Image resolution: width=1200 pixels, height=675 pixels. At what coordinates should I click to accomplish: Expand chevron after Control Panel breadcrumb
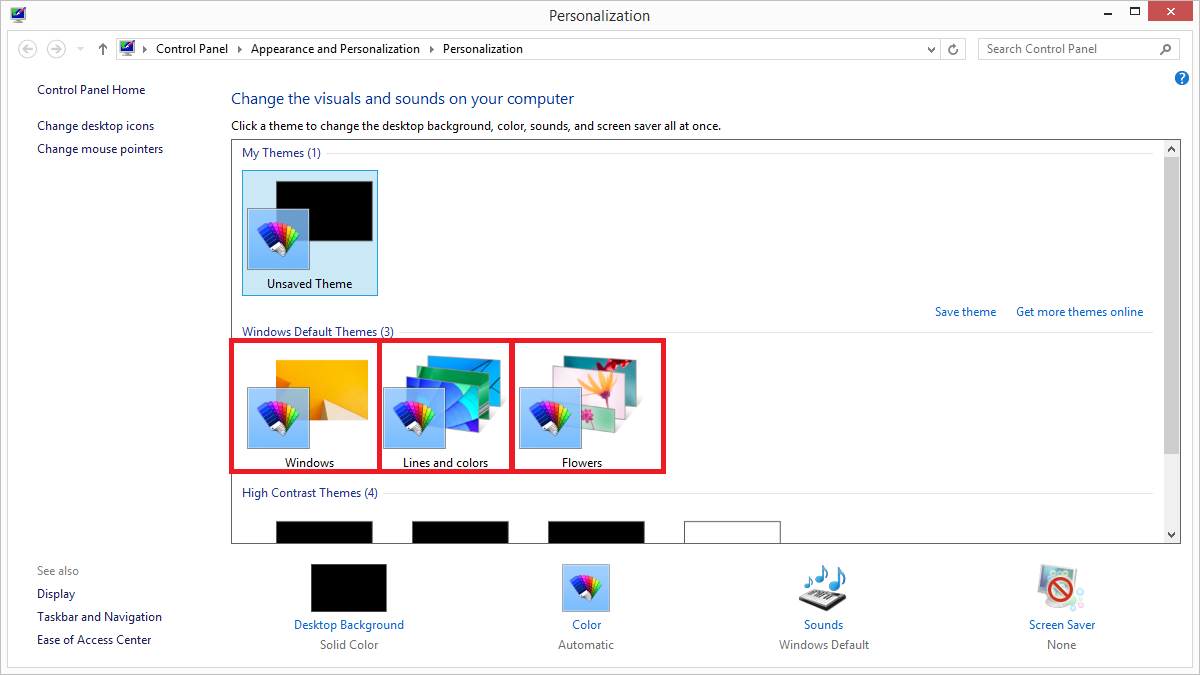[x=240, y=49]
